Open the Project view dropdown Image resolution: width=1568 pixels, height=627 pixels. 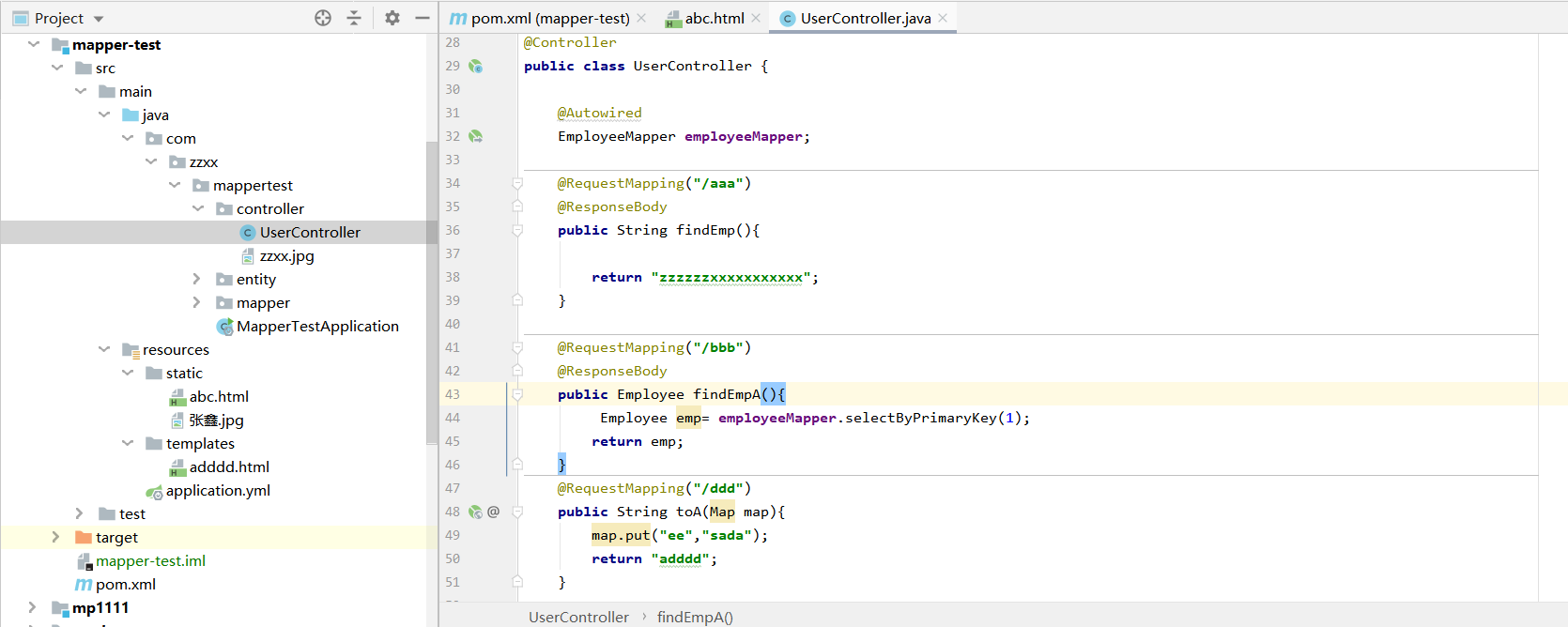coord(99,19)
